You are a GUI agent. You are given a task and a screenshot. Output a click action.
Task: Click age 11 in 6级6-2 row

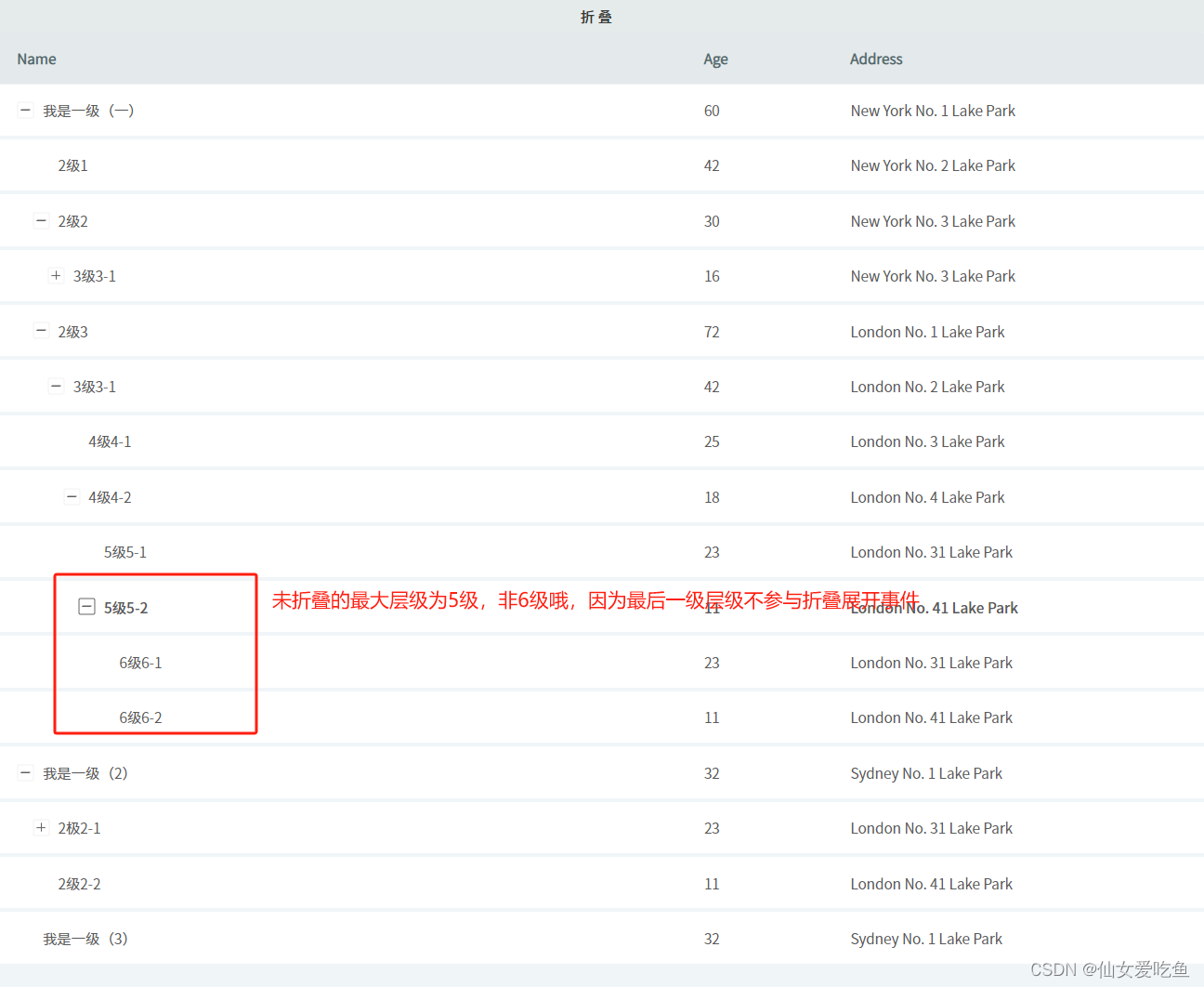[712, 717]
